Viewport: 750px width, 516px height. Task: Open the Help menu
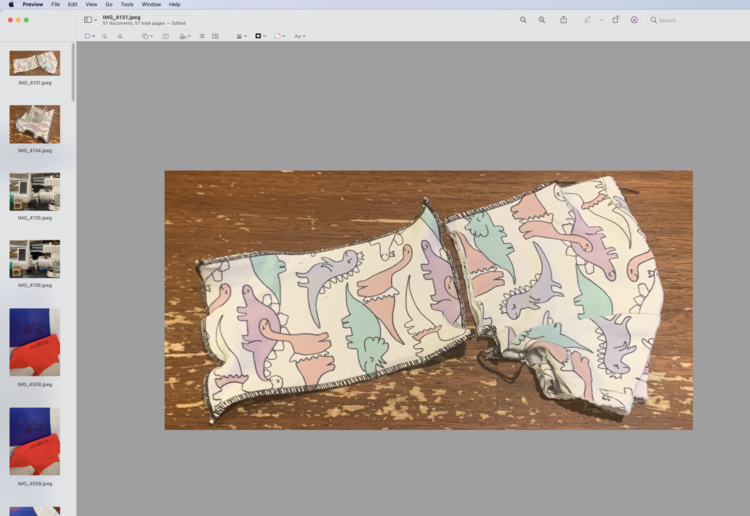(175, 4)
